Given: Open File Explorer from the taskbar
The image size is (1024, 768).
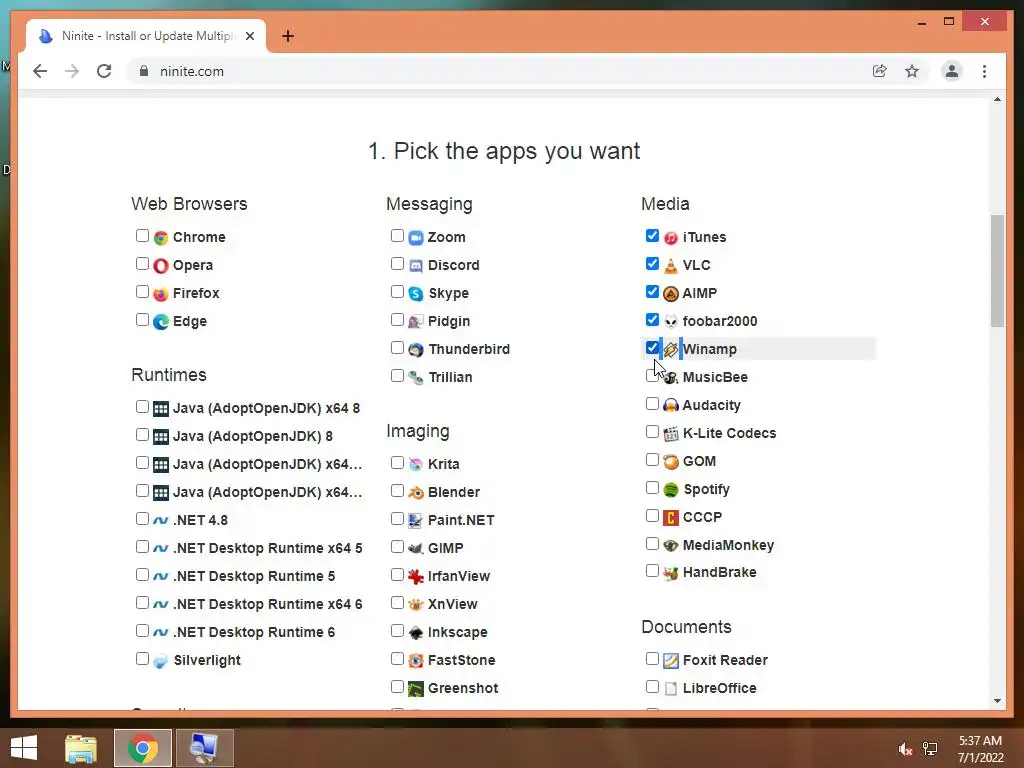Looking at the screenshot, I should tap(81, 748).
